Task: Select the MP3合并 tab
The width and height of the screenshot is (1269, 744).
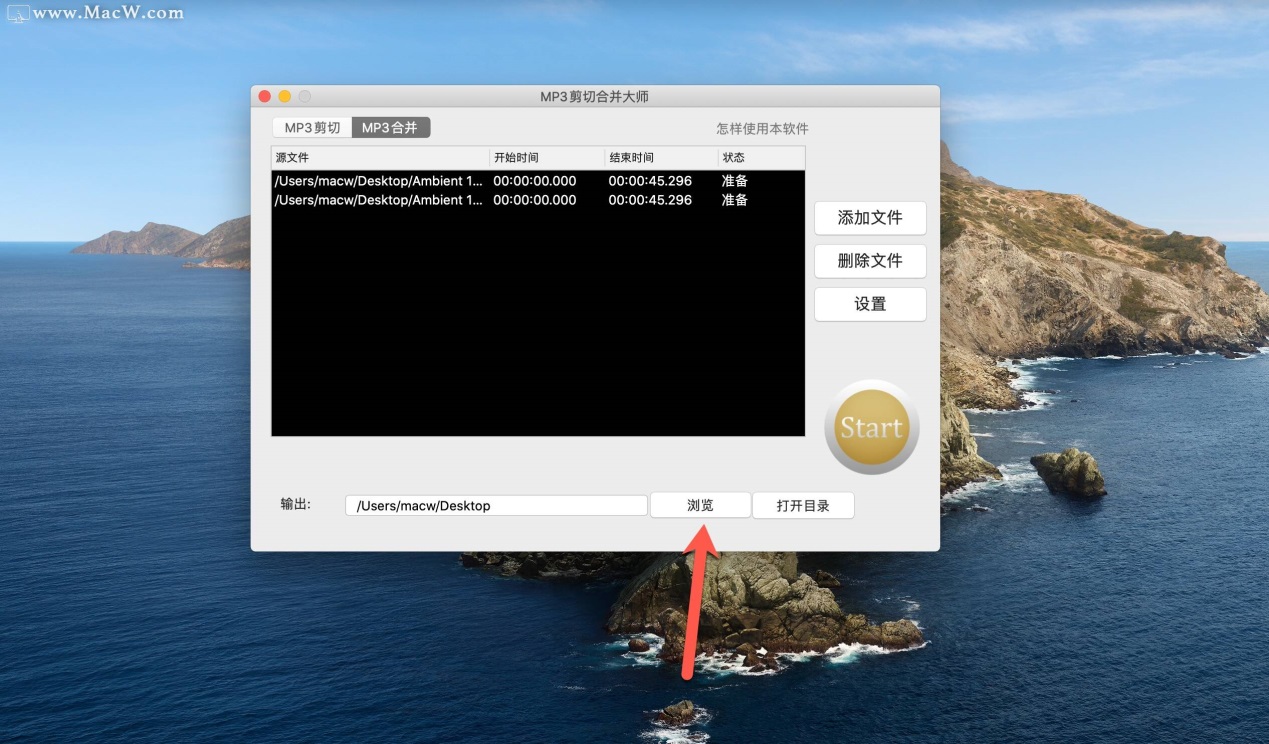Action: pyautogui.click(x=391, y=128)
